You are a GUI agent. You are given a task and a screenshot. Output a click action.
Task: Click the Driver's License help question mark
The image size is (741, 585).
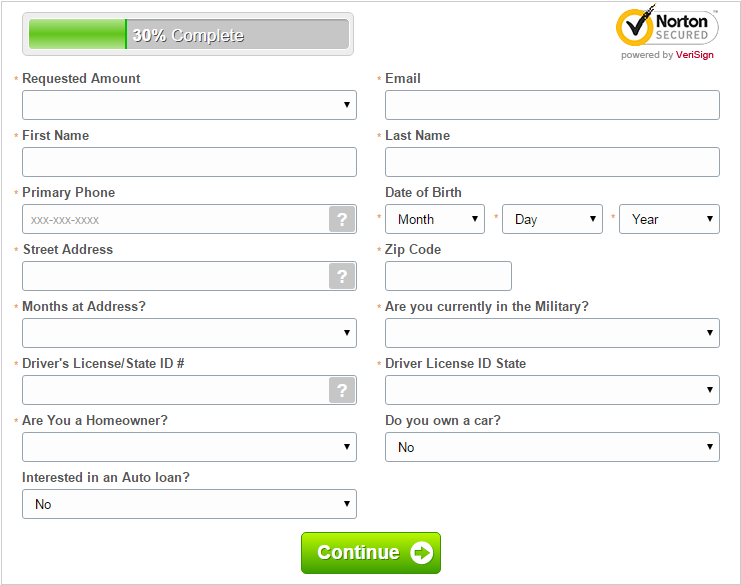pyautogui.click(x=342, y=390)
